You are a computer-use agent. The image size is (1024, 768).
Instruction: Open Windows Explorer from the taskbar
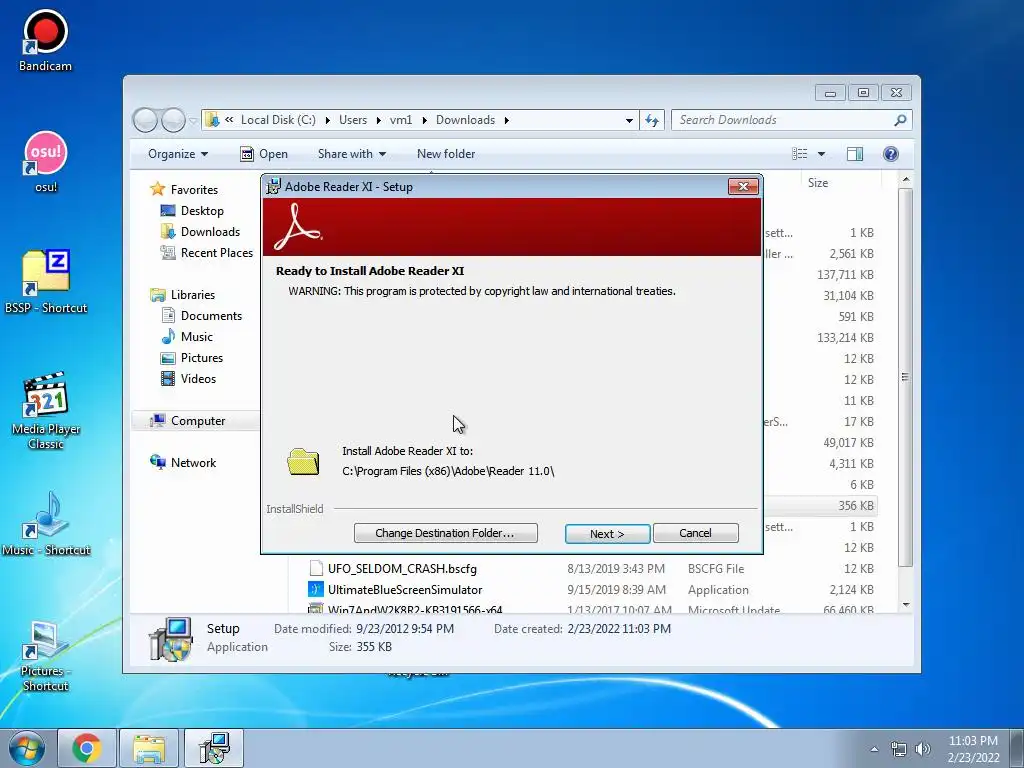pos(149,748)
